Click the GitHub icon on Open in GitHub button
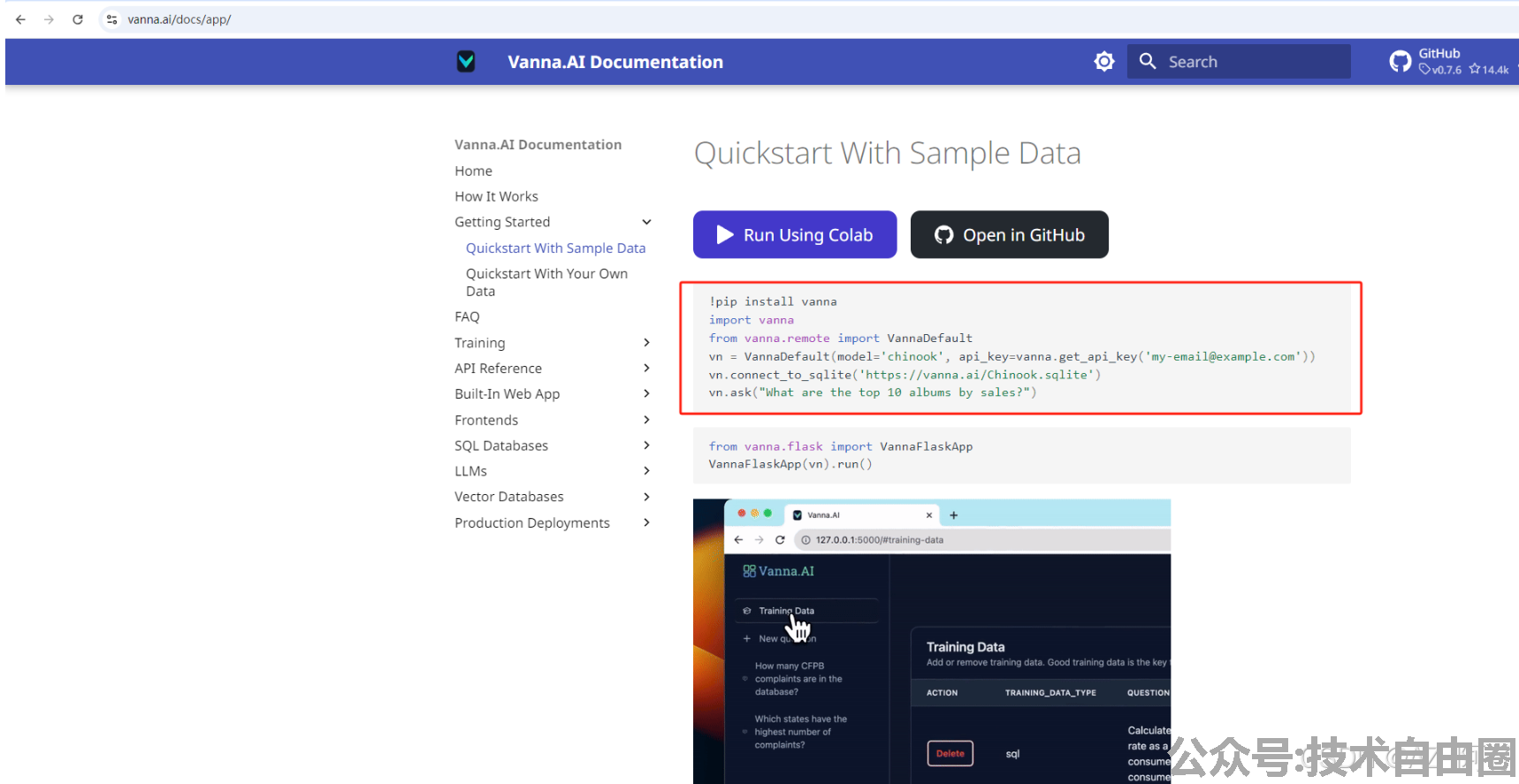 pyautogui.click(x=944, y=234)
